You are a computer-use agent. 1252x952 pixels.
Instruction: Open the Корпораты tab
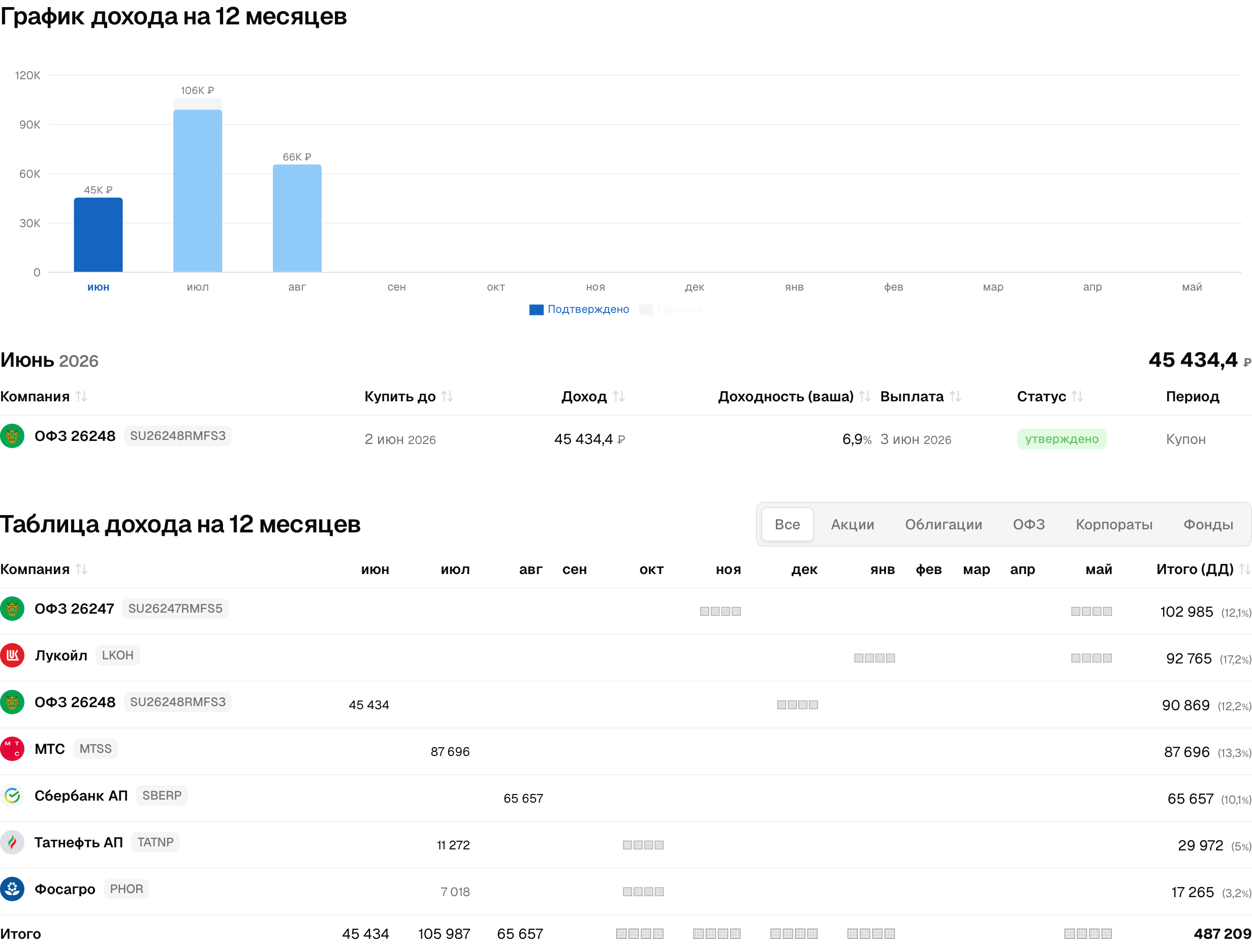point(1114,525)
